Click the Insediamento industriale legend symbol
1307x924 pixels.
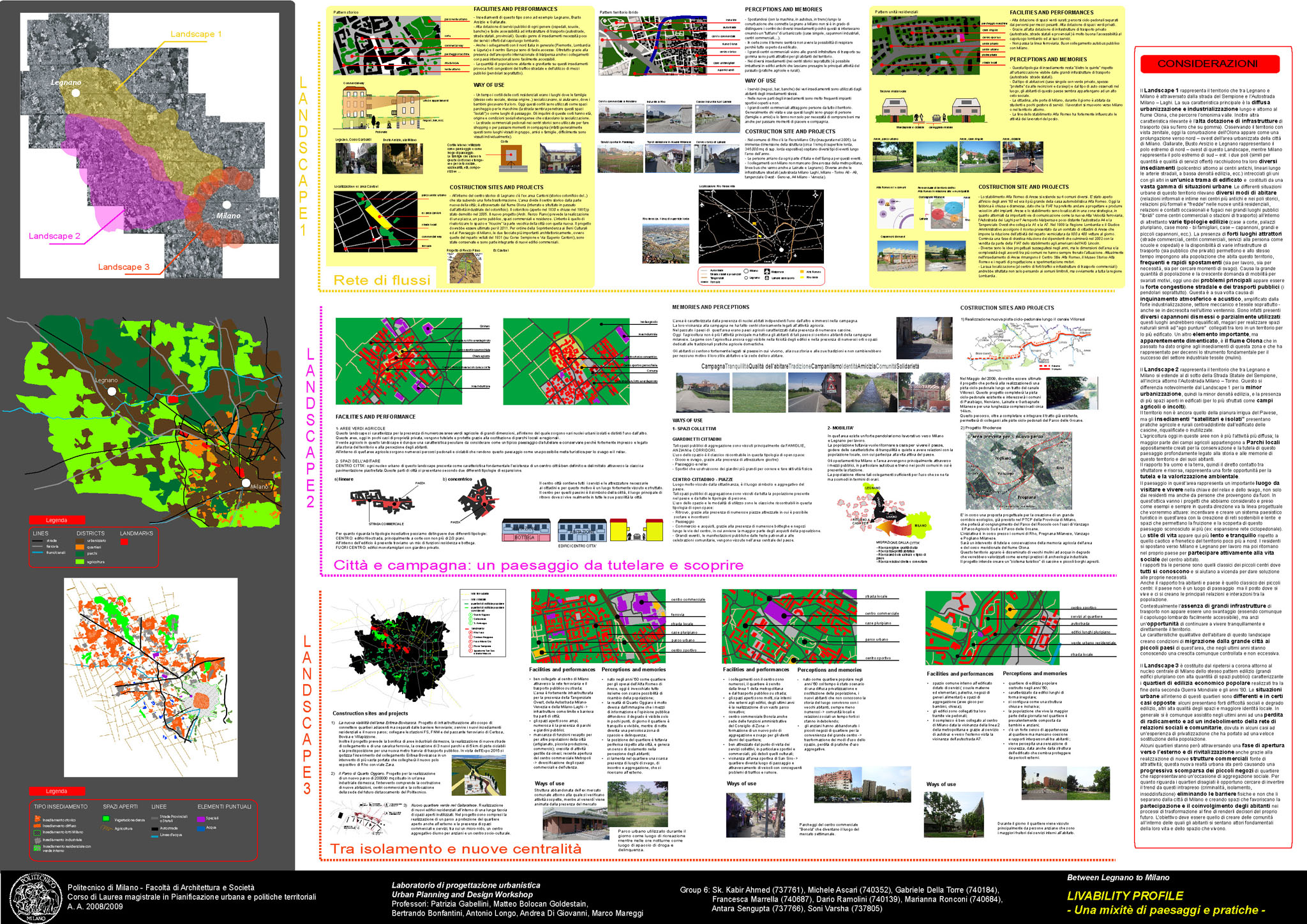(38, 840)
